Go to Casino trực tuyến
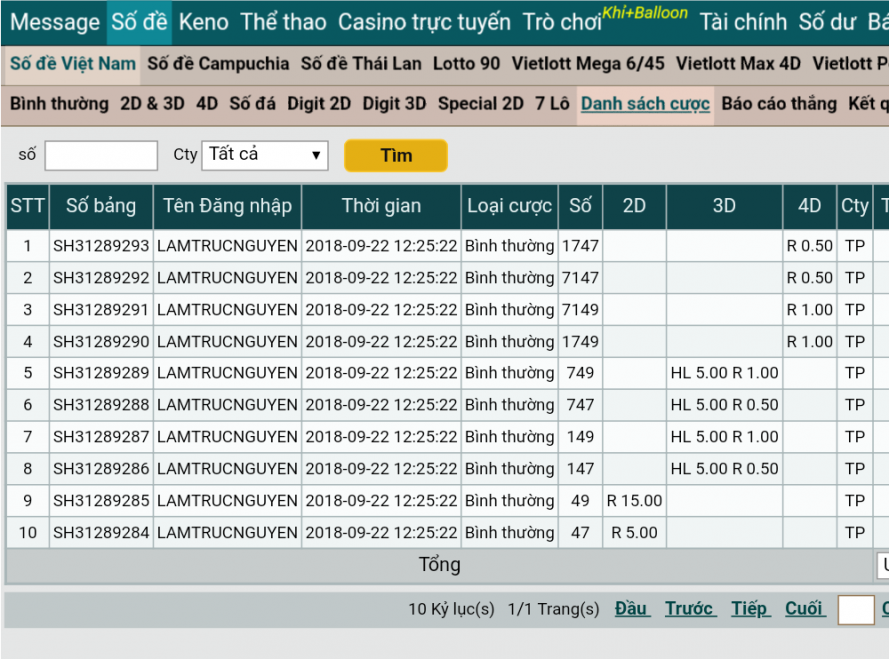 424,22
